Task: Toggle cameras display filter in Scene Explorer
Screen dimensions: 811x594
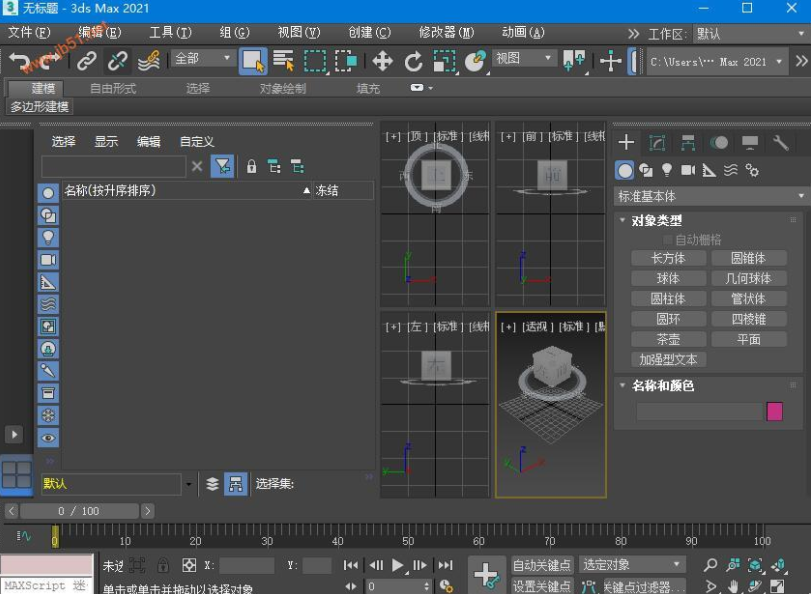Action: tap(48, 260)
